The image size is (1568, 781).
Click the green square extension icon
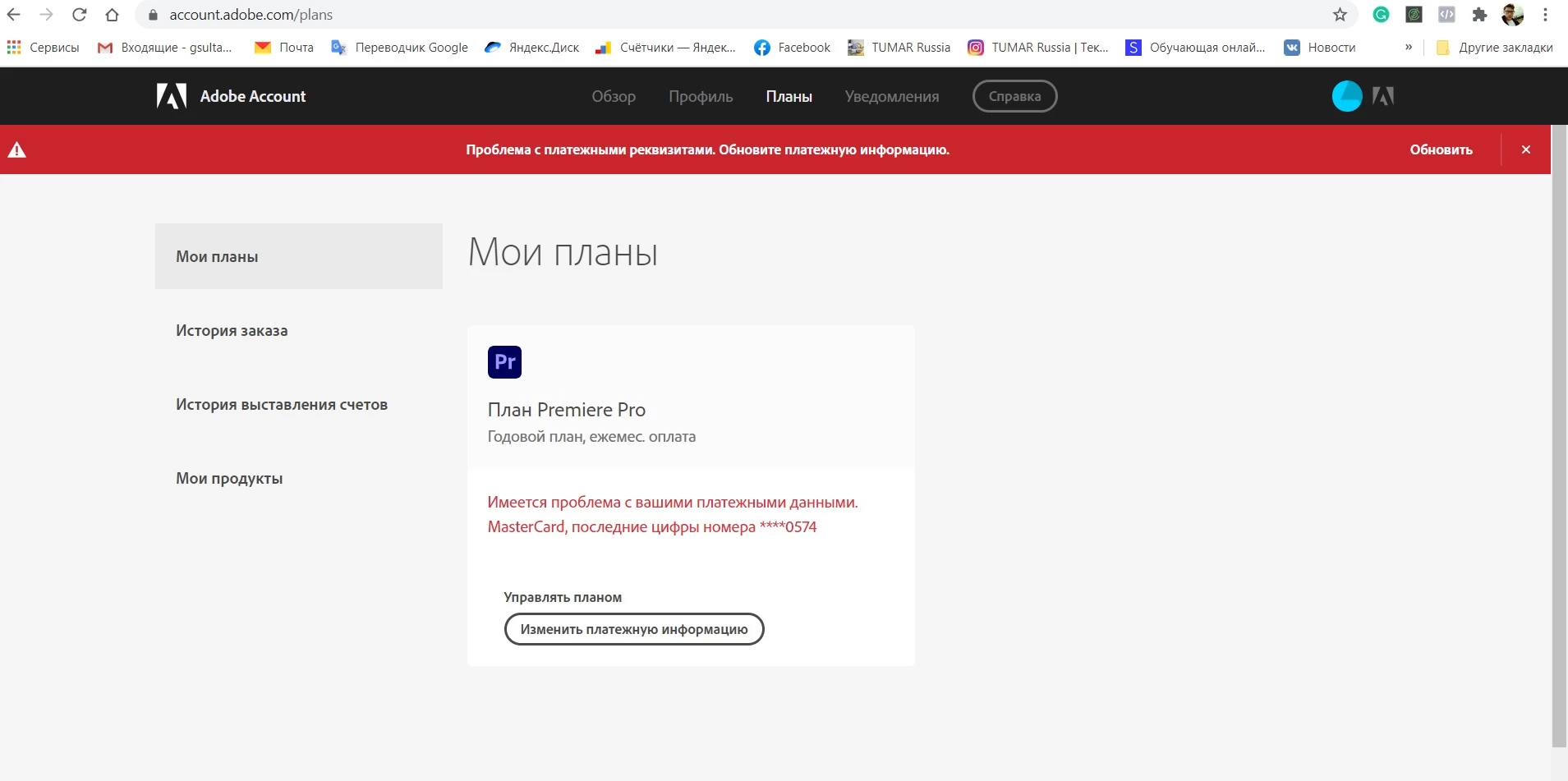(1414, 15)
